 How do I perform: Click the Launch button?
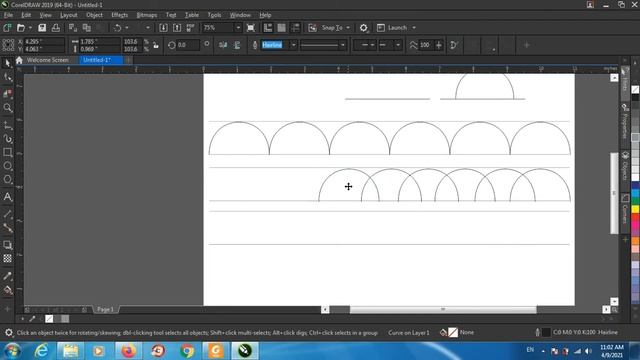pos(393,28)
